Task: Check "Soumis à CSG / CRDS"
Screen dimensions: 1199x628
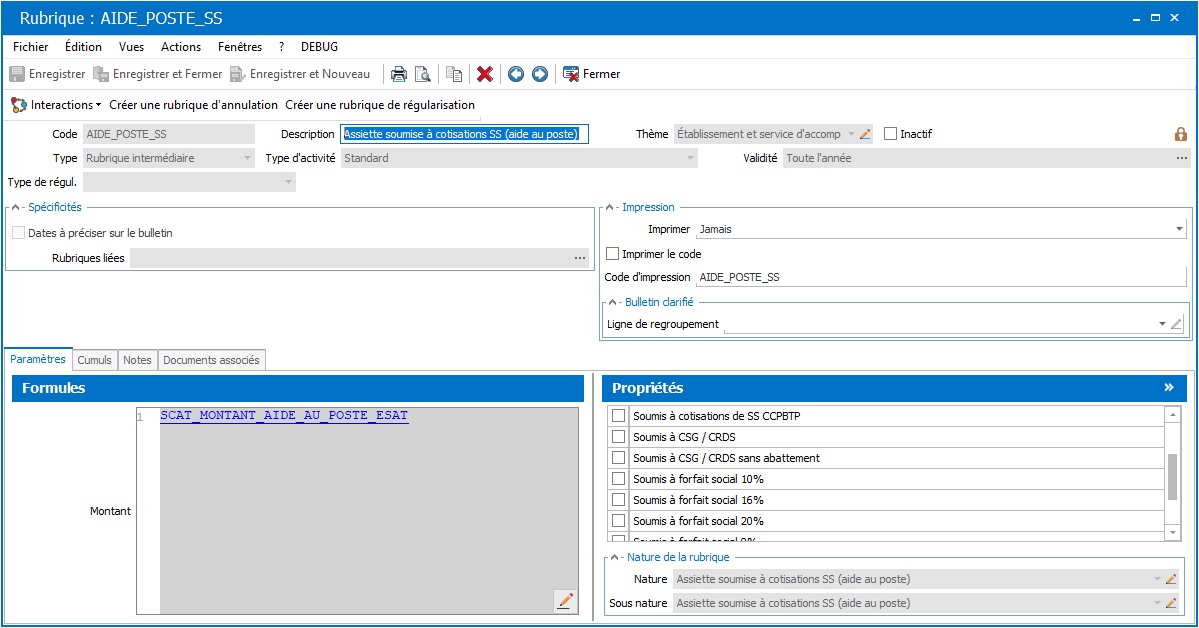Action: pyautogui.click(x=619, y=437)
